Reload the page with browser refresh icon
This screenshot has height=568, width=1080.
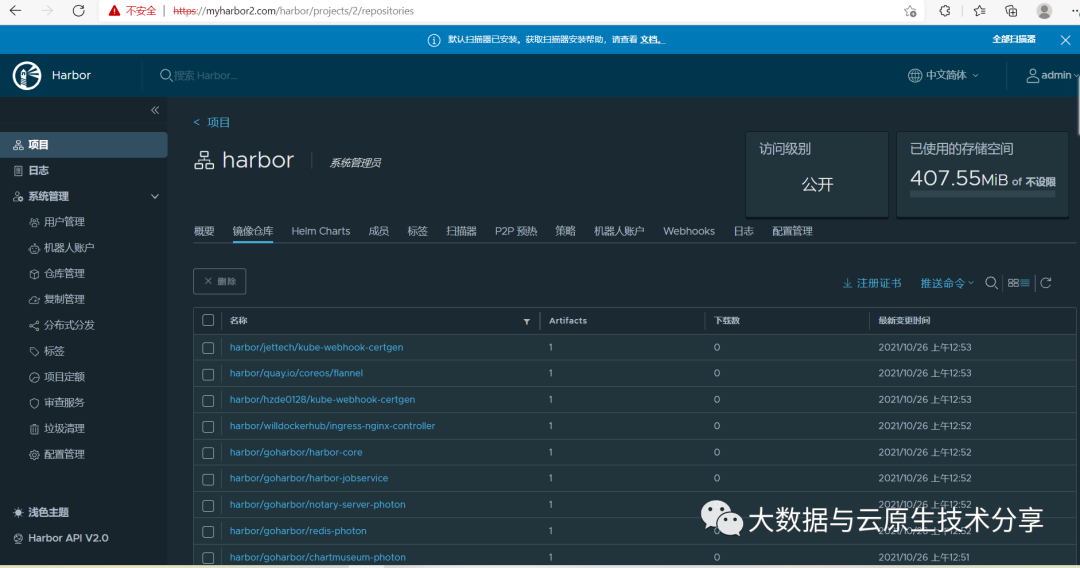pyautogui.click(x=79, y=11)
